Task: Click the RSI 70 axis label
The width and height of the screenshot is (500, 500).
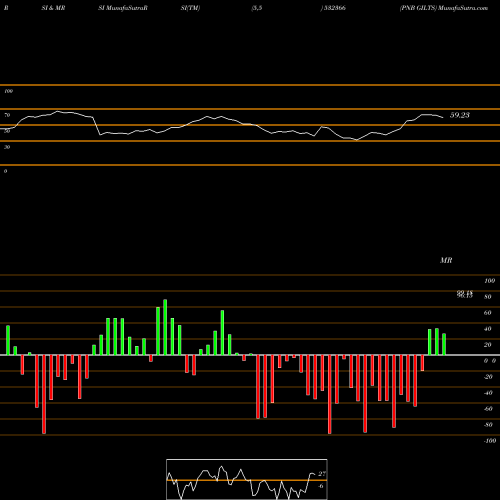Action: coord(7,115)
